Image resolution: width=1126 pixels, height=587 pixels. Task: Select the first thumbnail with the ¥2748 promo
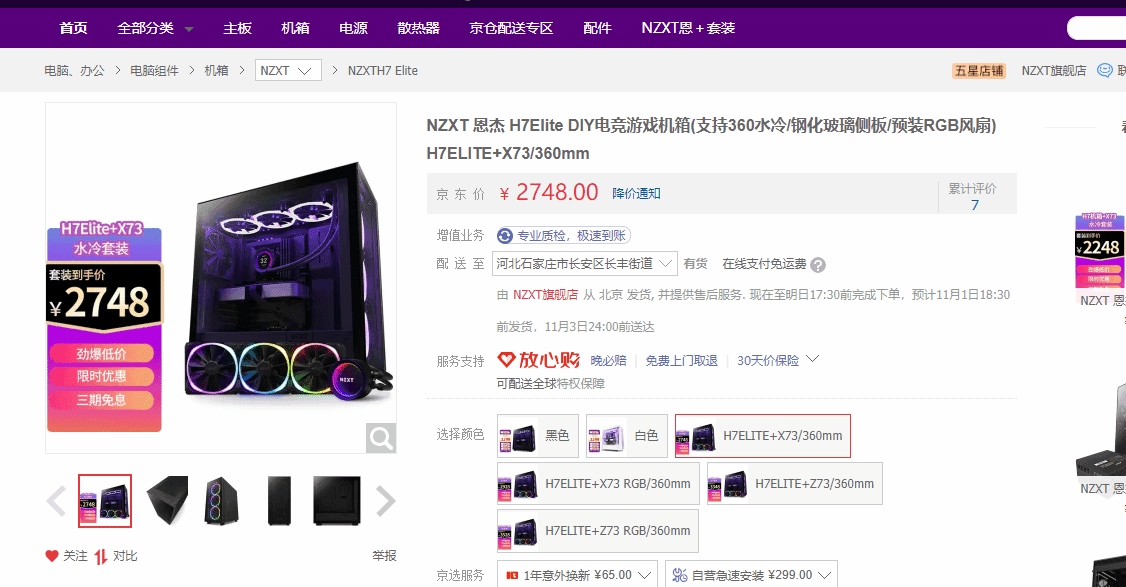pyautogui.click(x=105, y=501)
